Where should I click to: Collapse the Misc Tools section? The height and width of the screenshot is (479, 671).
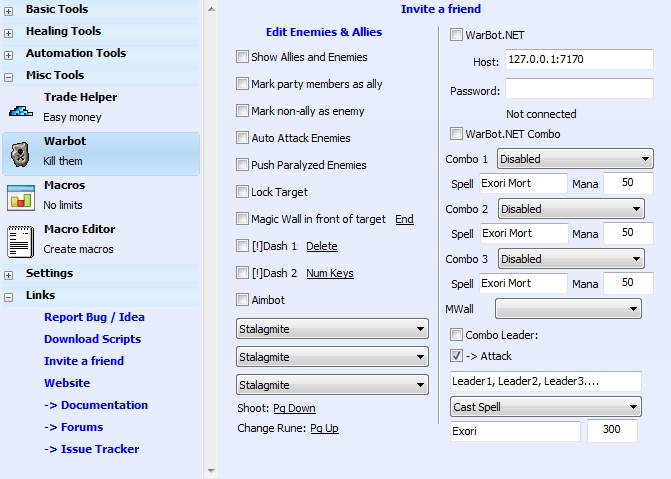point(9,76)
